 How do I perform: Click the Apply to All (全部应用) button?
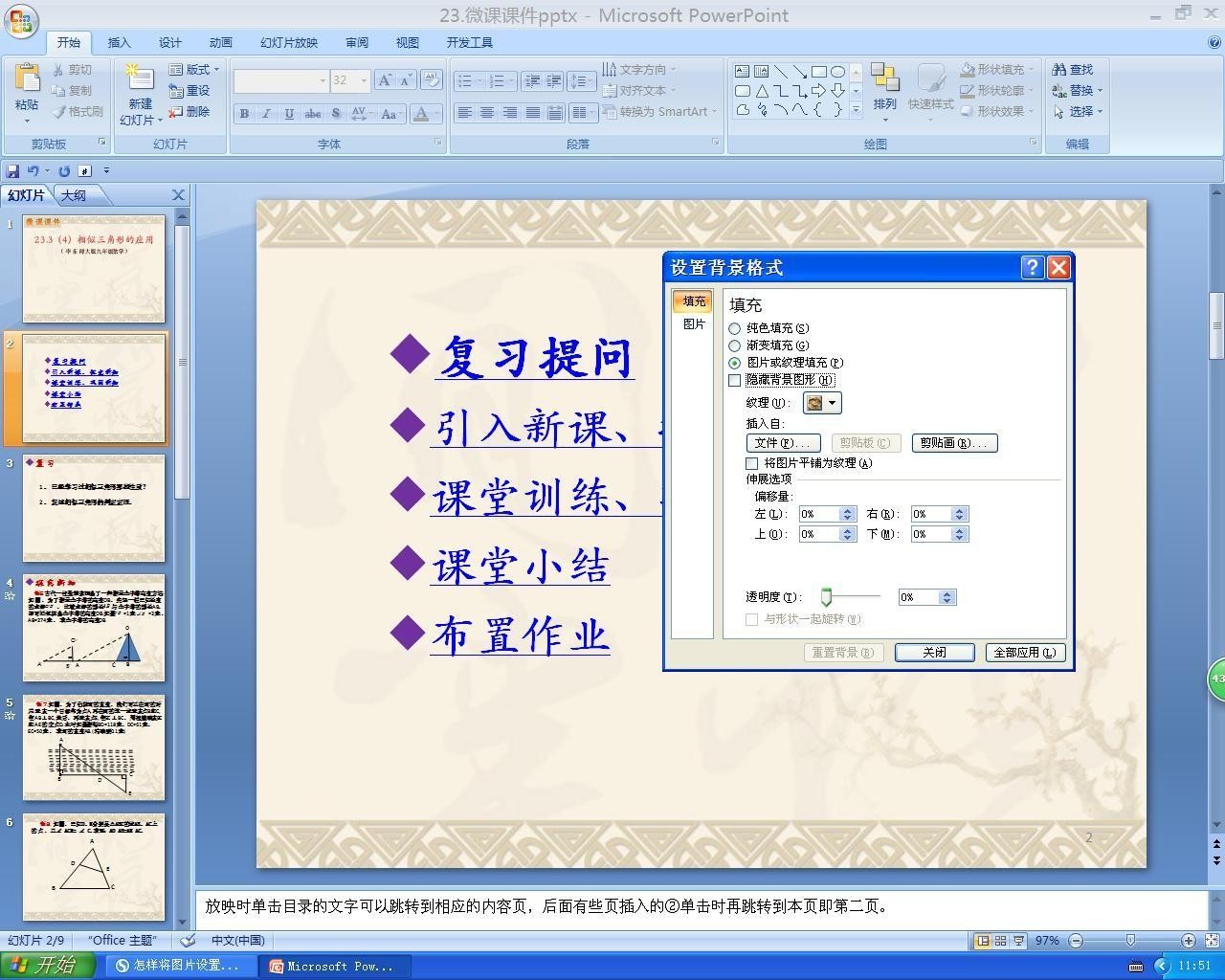click(x=1025, y=652)
